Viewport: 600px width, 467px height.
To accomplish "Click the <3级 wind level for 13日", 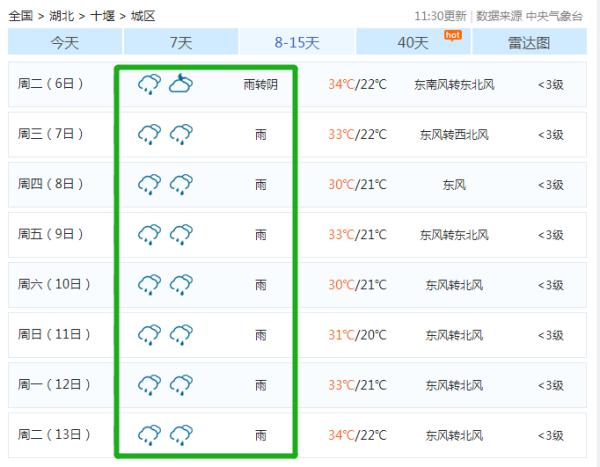I will (551, 435).
